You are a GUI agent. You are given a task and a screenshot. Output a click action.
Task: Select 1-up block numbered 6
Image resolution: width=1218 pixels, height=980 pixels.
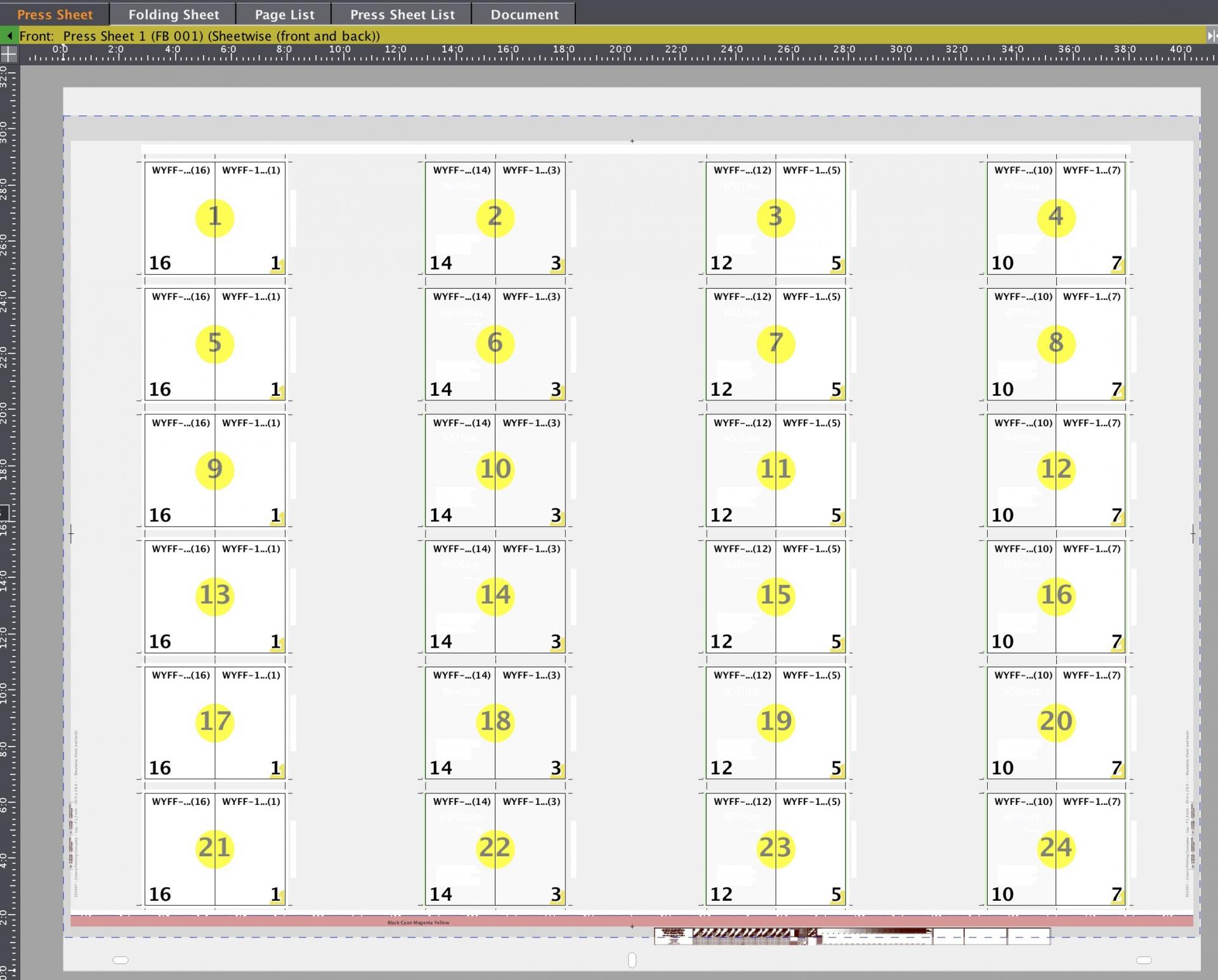pyautogui.click(x=495, y=344)
